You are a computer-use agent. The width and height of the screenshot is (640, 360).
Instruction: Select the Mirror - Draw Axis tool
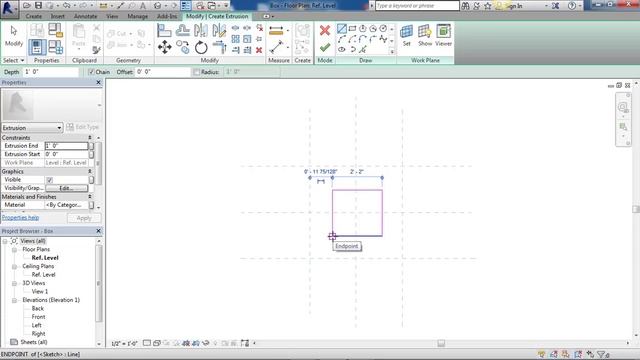[219, 30]
